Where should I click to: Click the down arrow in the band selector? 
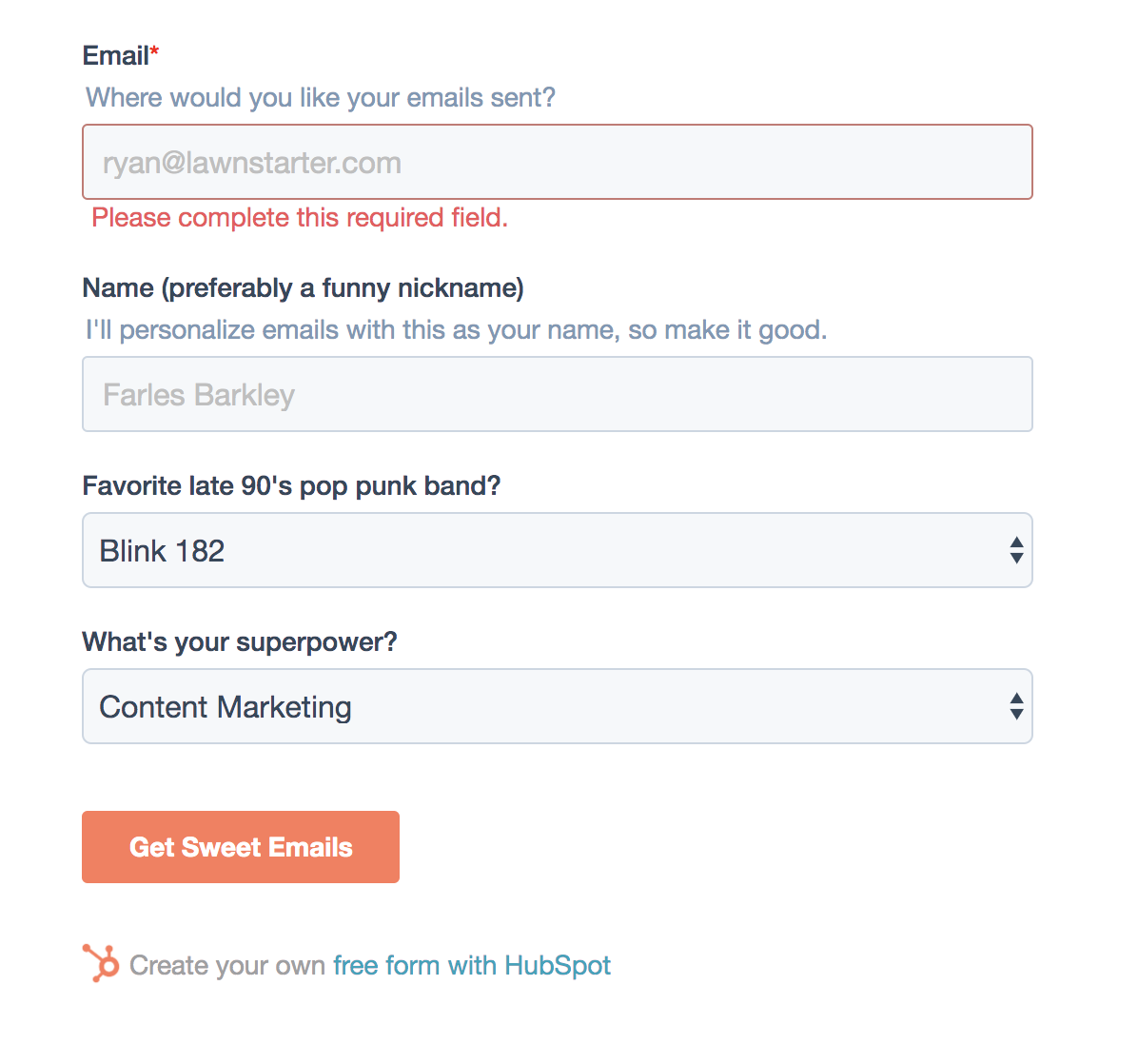(x=1016, y=558)
